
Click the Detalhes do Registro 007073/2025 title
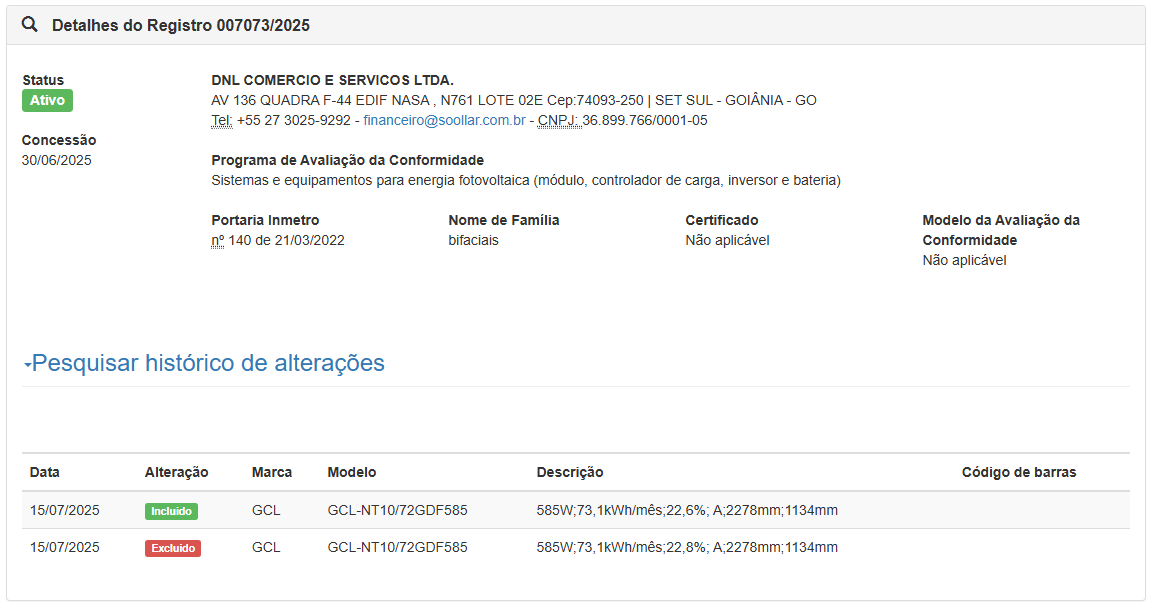click(181, 25)
